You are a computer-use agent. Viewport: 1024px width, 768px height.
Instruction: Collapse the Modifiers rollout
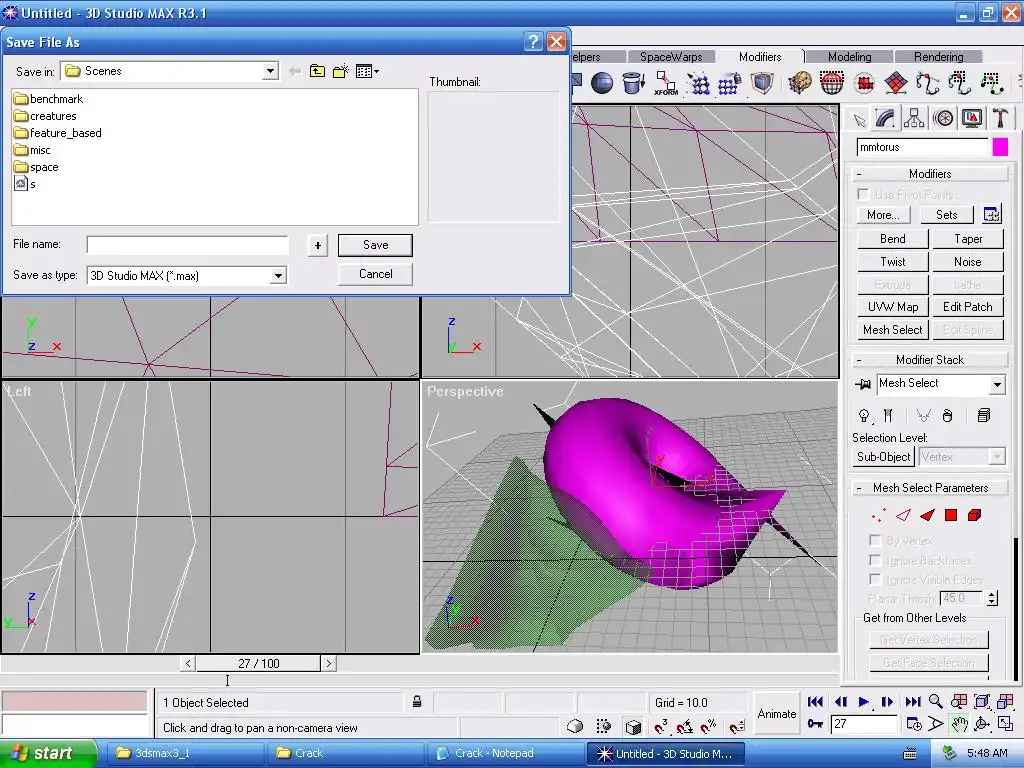click(929, 174)
